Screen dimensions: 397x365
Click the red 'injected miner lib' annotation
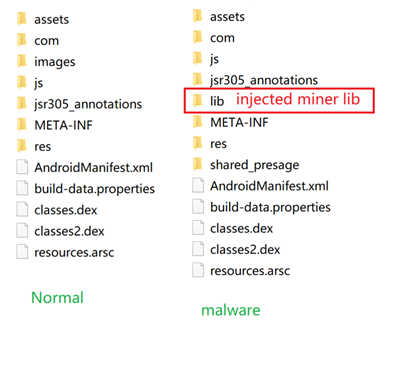(298, 99)
